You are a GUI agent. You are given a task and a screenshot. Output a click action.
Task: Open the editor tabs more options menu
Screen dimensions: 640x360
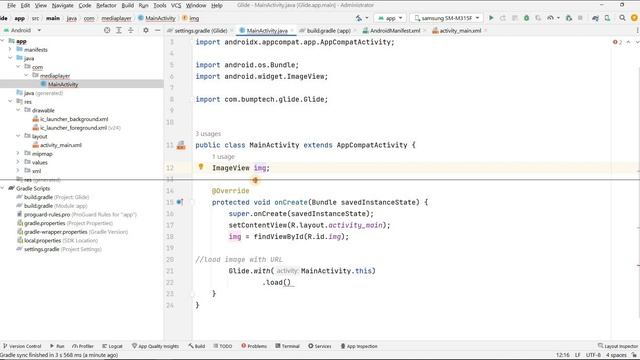click(x=637, y=31)
